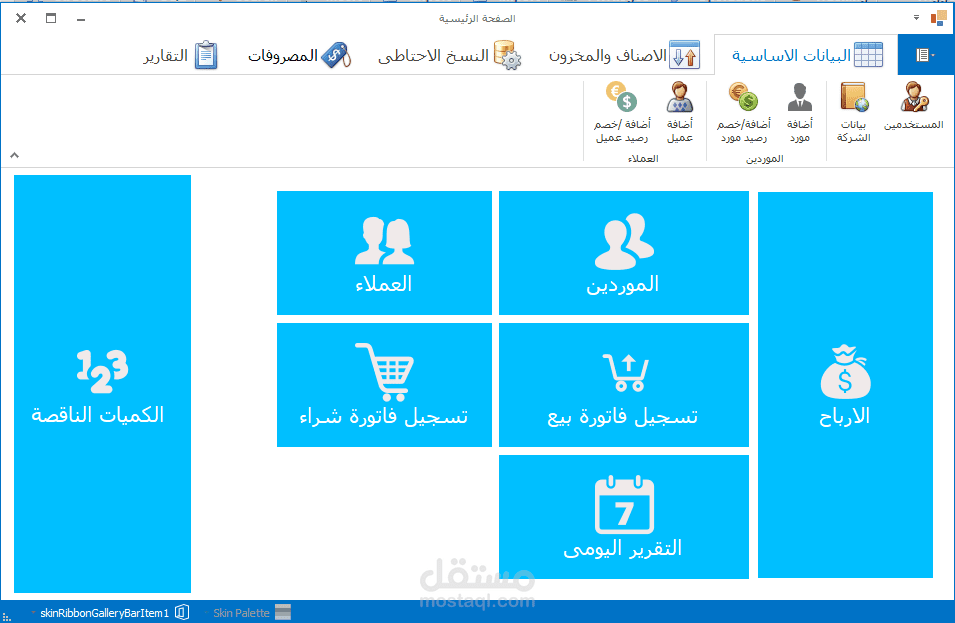The width and height of the screenshot is (955, 623).
Task: Click الصفحة الرئيسية window title text
Action: click(477, 18)
